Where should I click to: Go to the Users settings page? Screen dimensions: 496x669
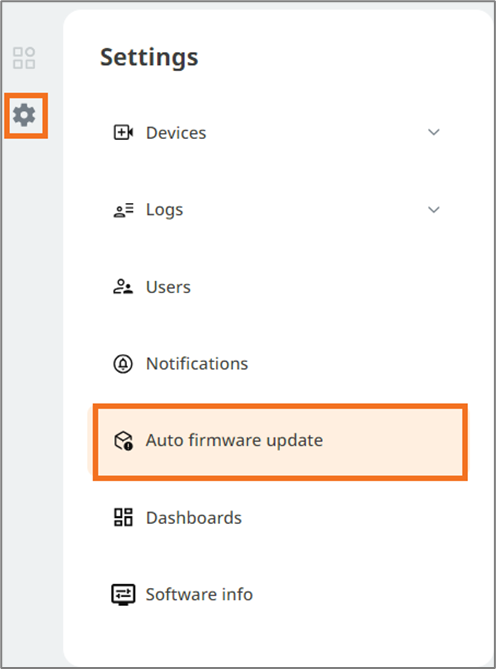168,287
